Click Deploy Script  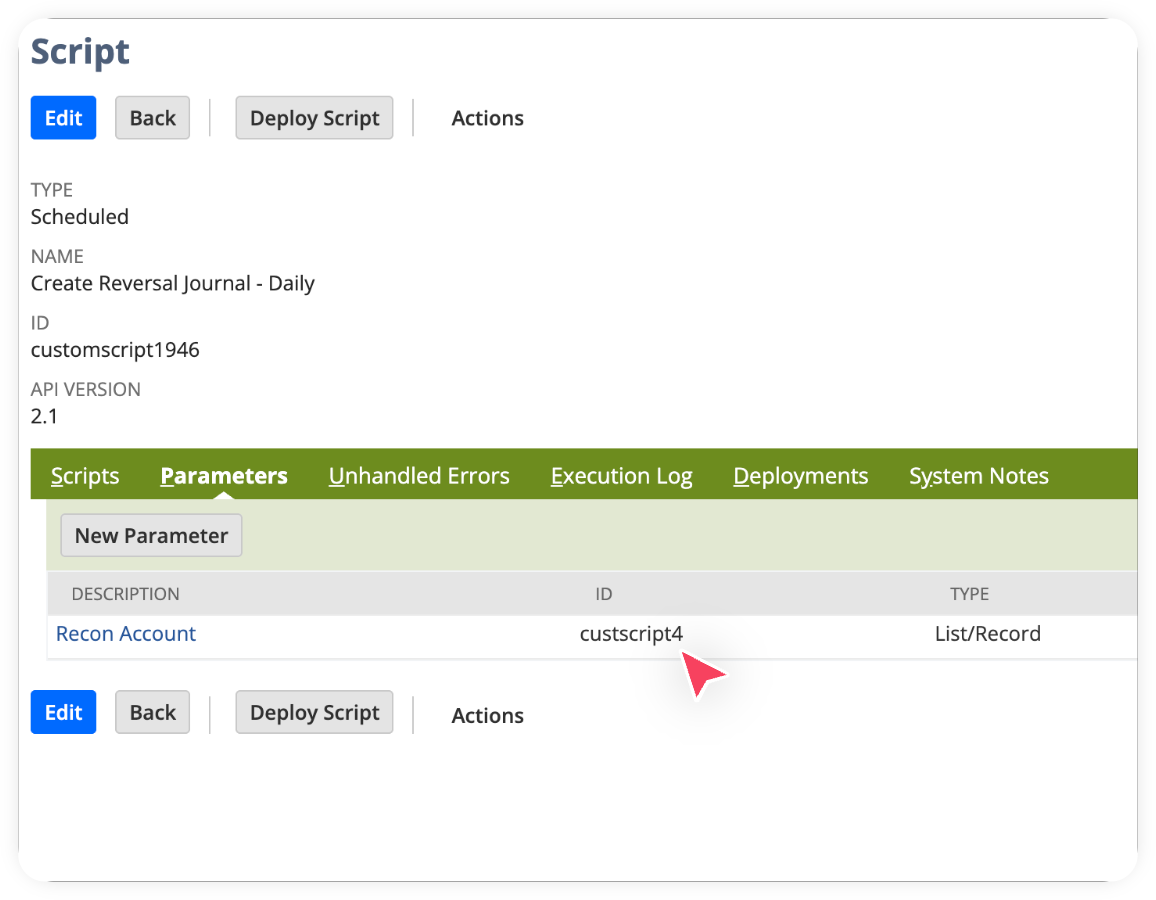314,117
